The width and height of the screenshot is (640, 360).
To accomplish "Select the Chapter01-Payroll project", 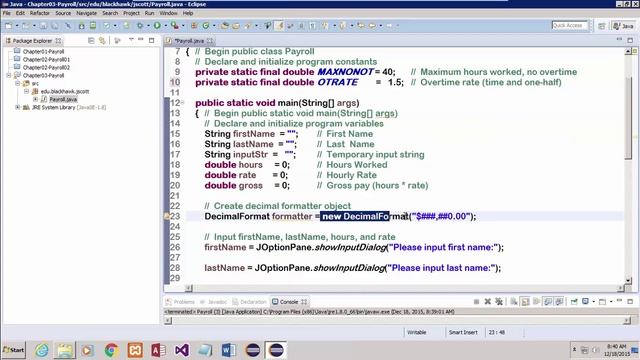I will point(43,51).
